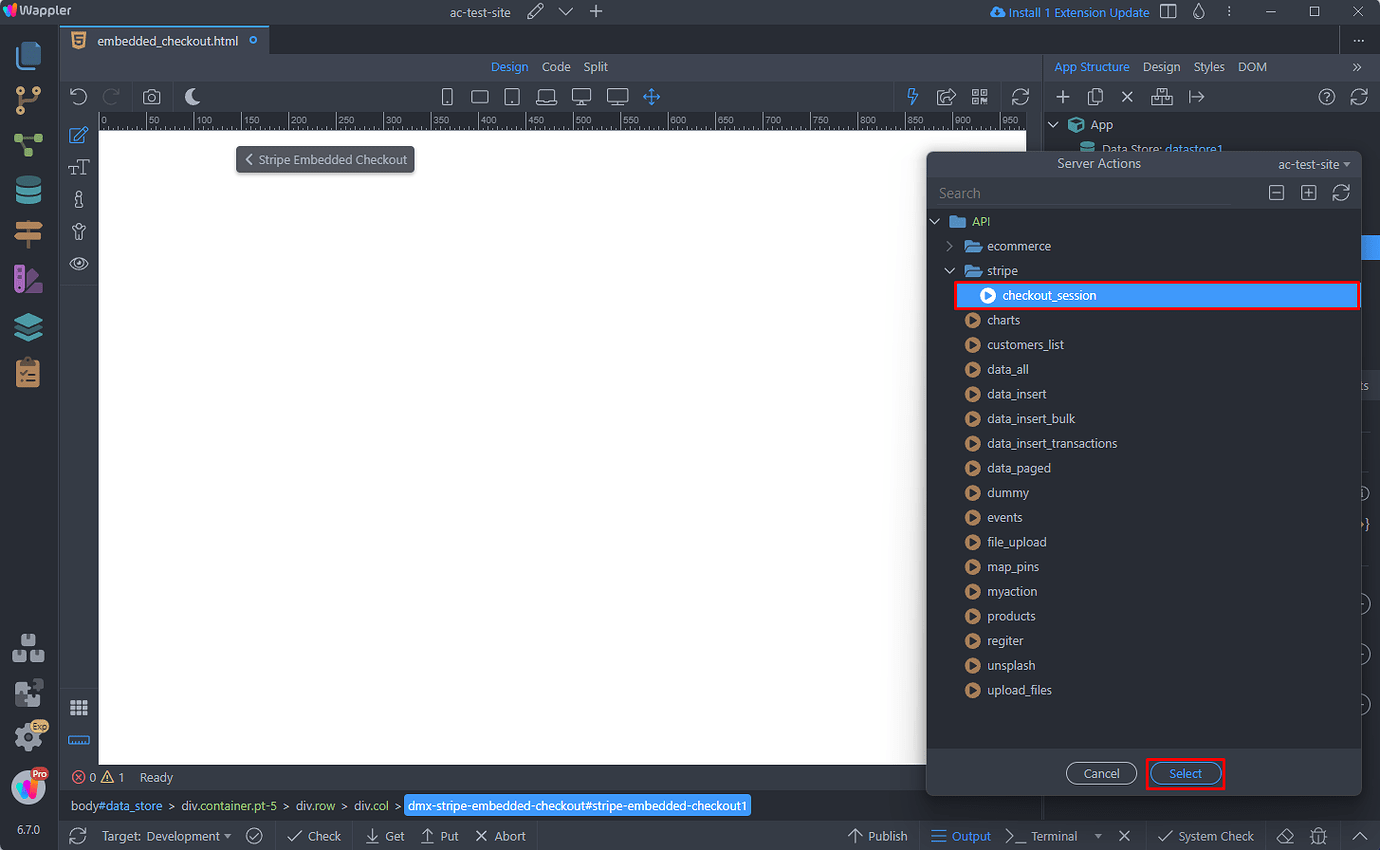Click the Cancel button
Image resolution: width=1380 pixels, height=850 pixels.
(1101, 773)
